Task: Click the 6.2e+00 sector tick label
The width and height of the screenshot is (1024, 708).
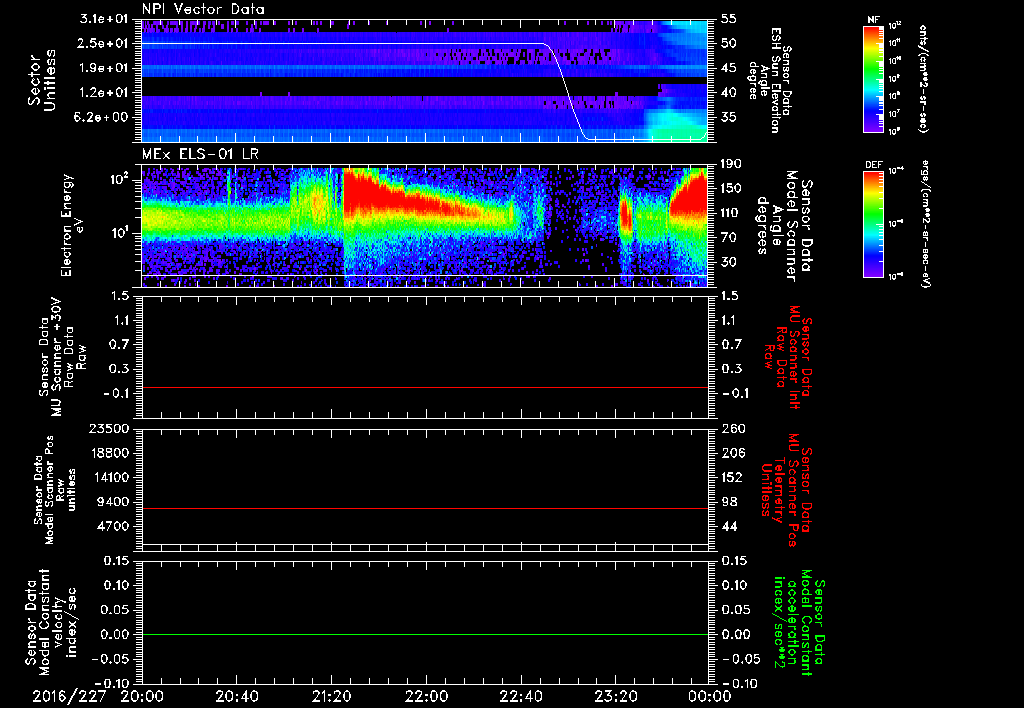Action: [101, 117]
